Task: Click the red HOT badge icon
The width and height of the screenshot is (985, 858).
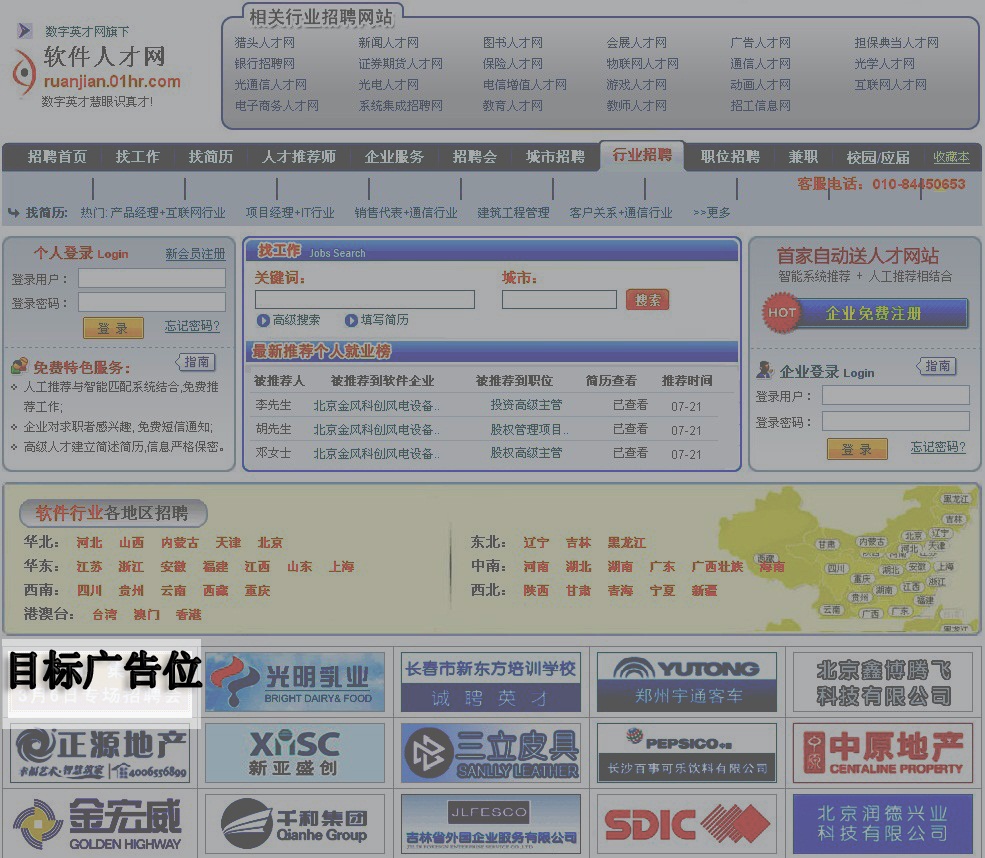Action: pos(781,312)
